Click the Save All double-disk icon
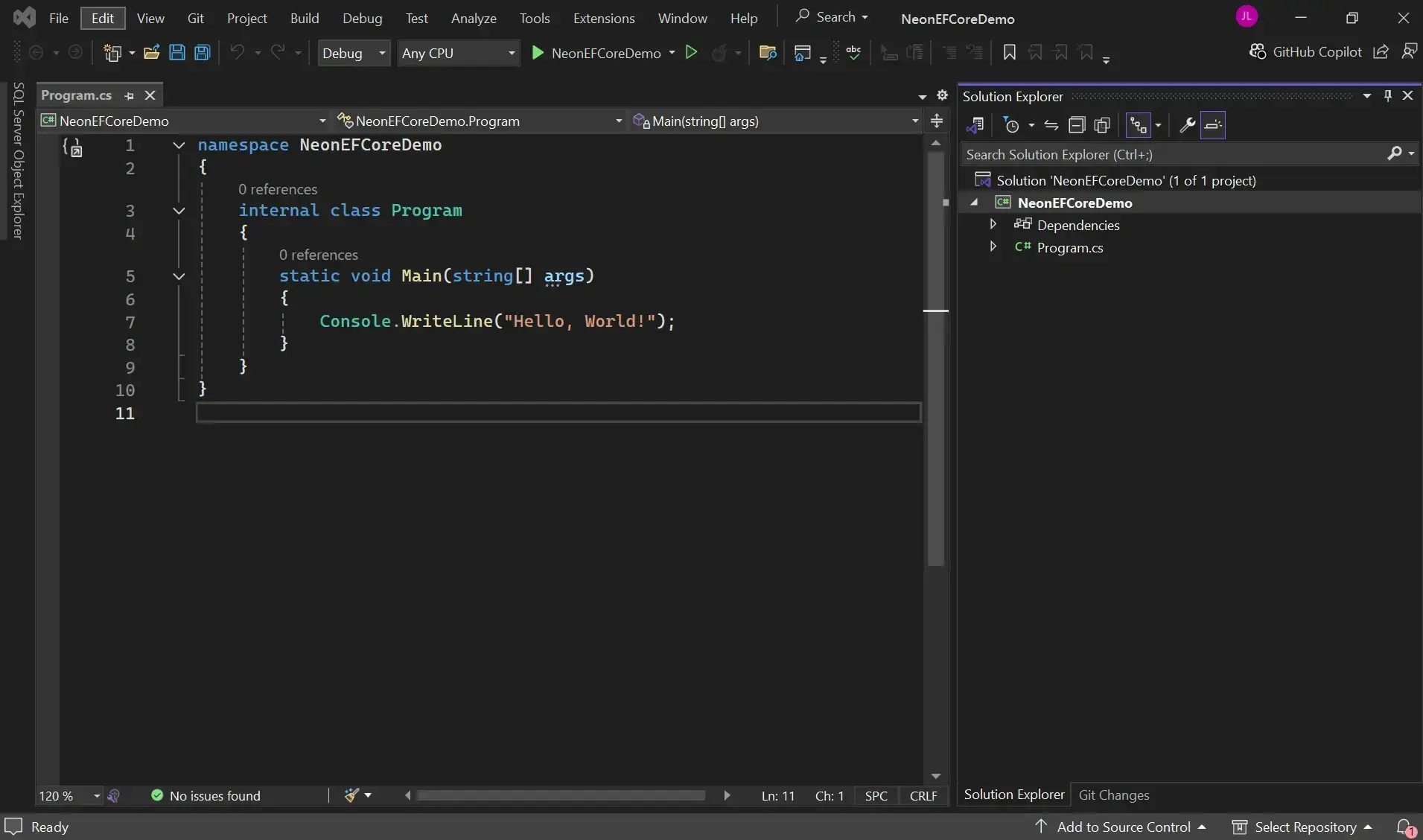 [203, 53]
